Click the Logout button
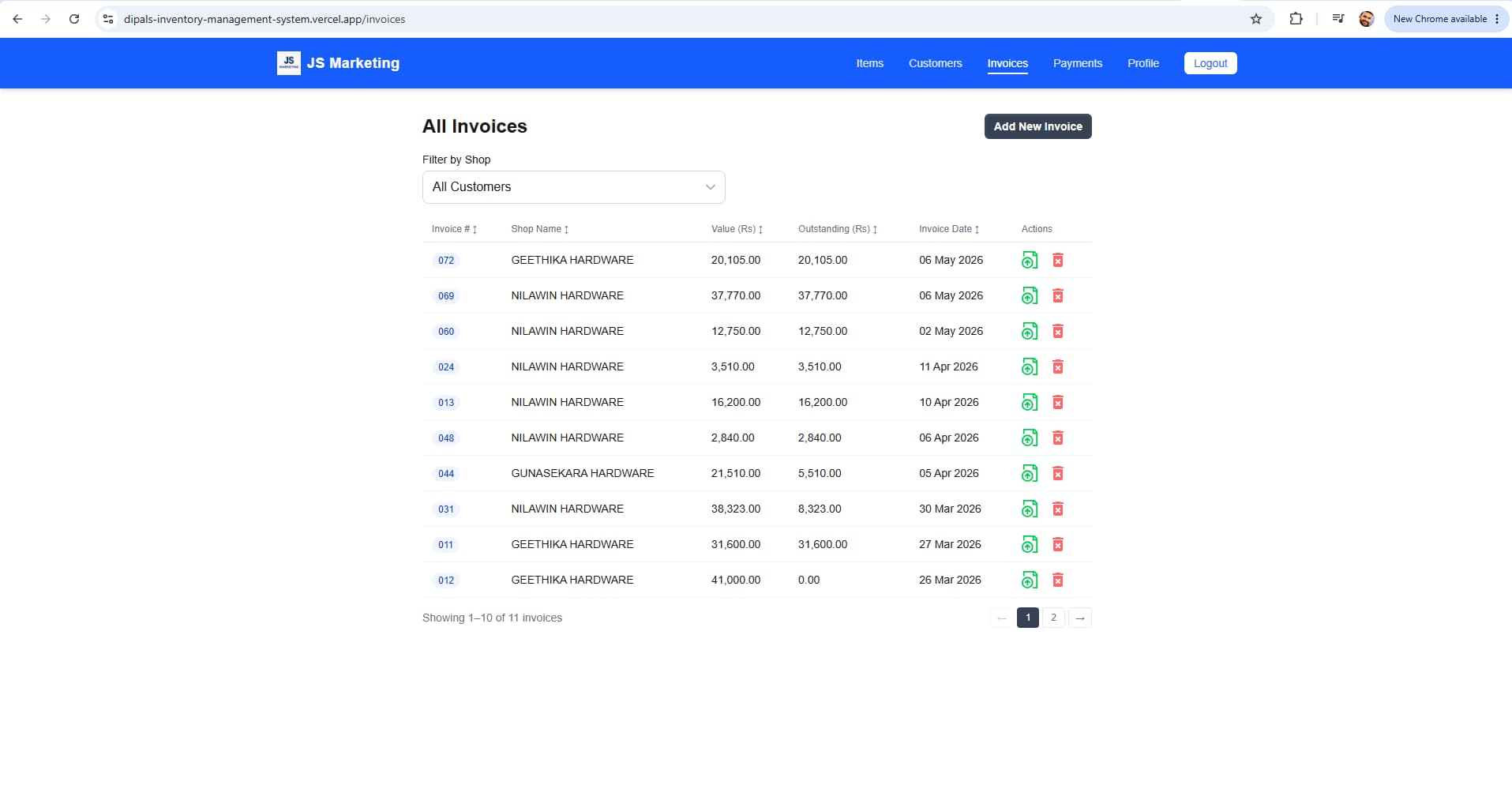Screen dimensions: 1512x789 [x=1210, y=63]
